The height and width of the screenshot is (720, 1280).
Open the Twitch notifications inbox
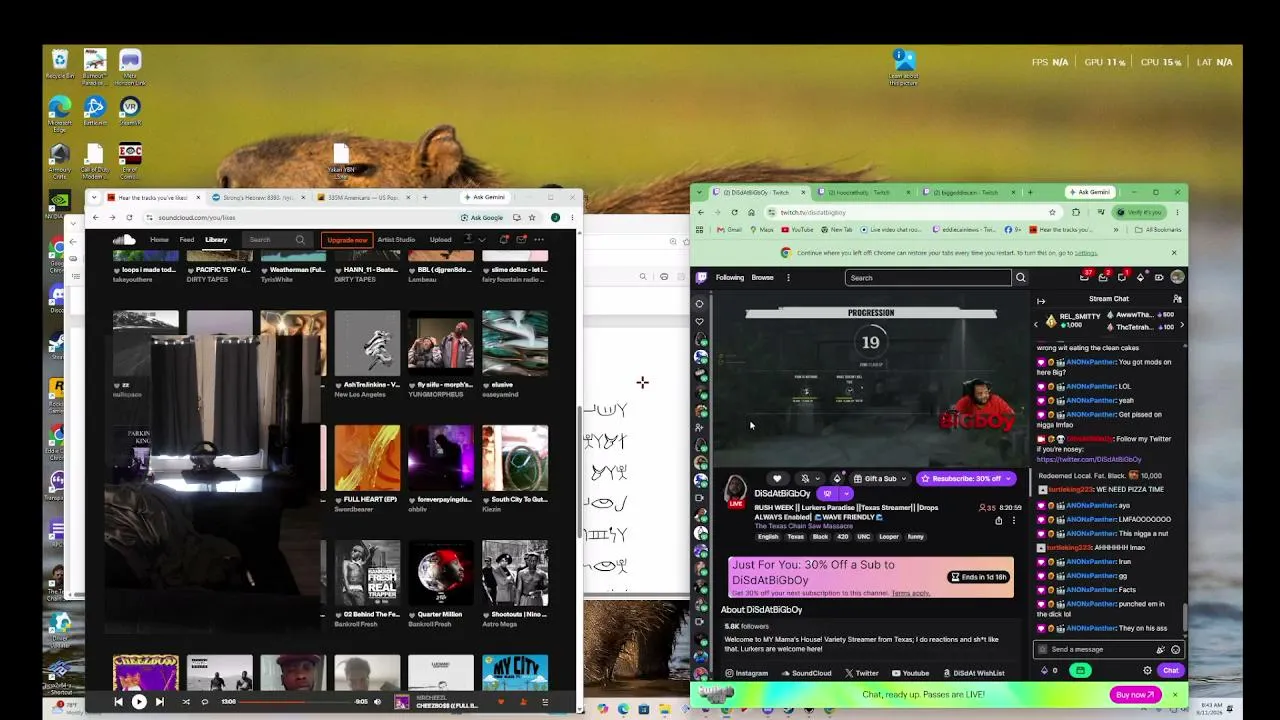tap(1104, 278)
